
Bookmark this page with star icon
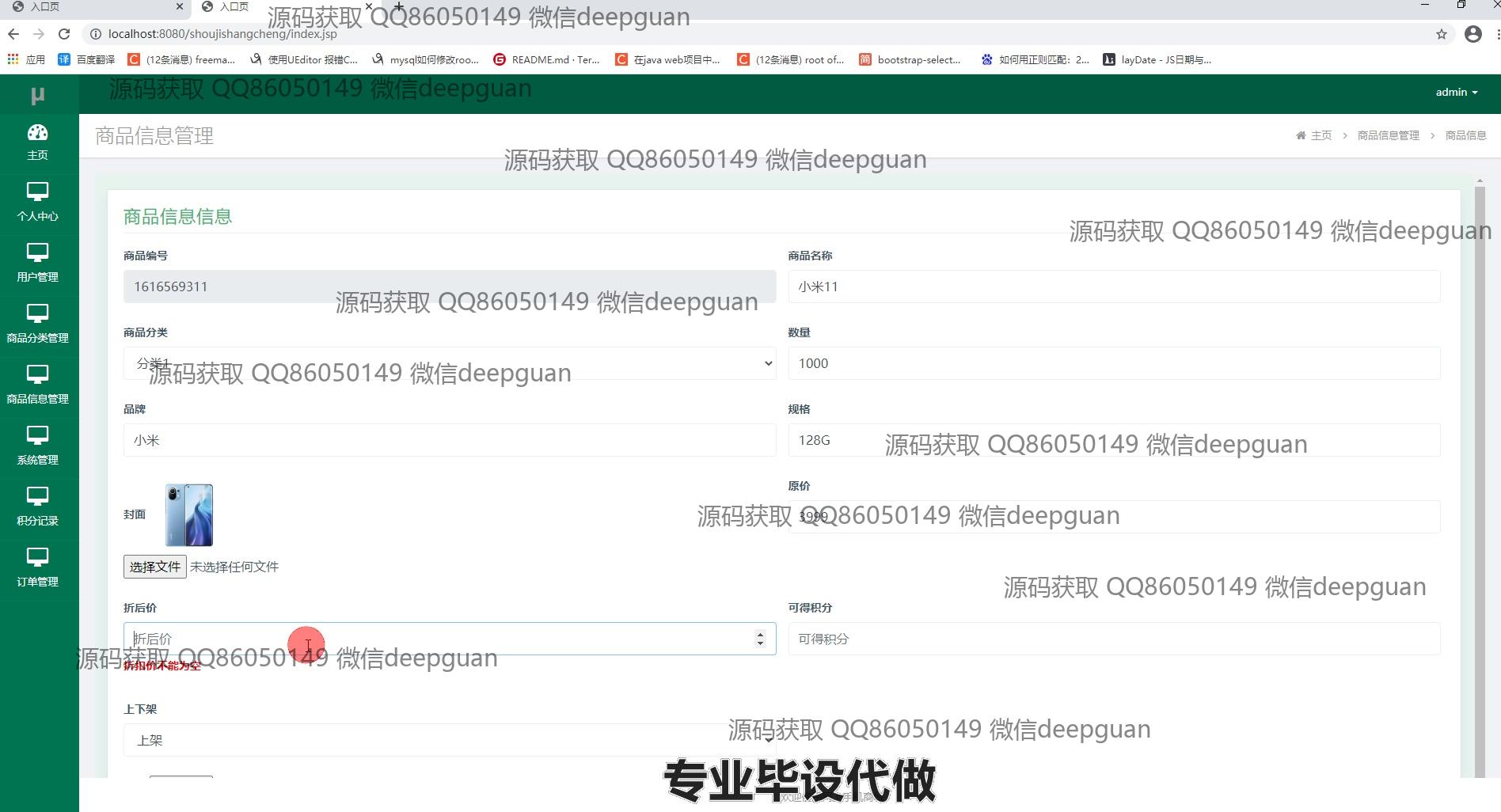pyautogui.click(x=1441, y=34)
